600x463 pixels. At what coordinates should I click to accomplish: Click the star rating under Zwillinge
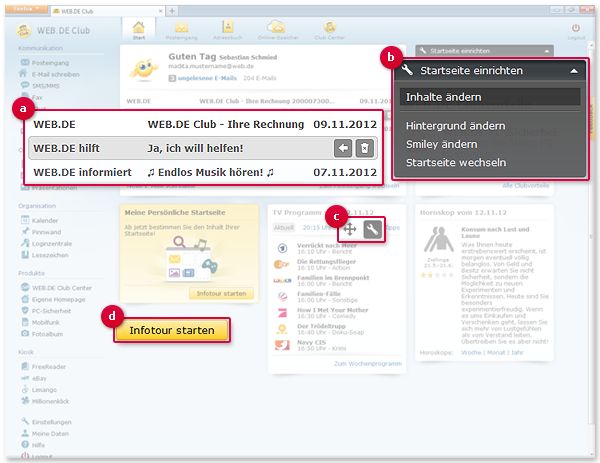click(x=437, y=275)
